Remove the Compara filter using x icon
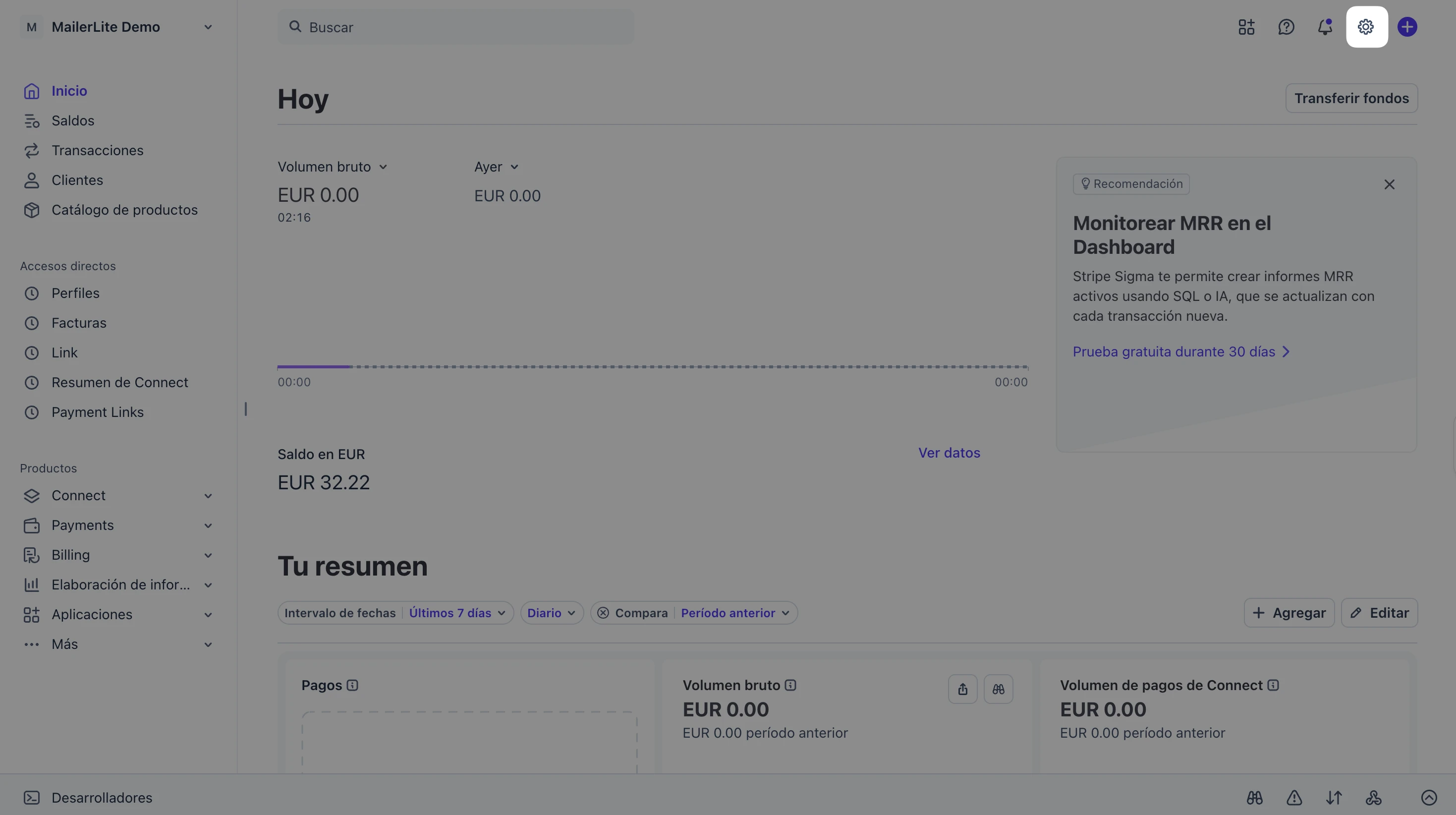The image size is (1456, 815). tap(603, 613)
